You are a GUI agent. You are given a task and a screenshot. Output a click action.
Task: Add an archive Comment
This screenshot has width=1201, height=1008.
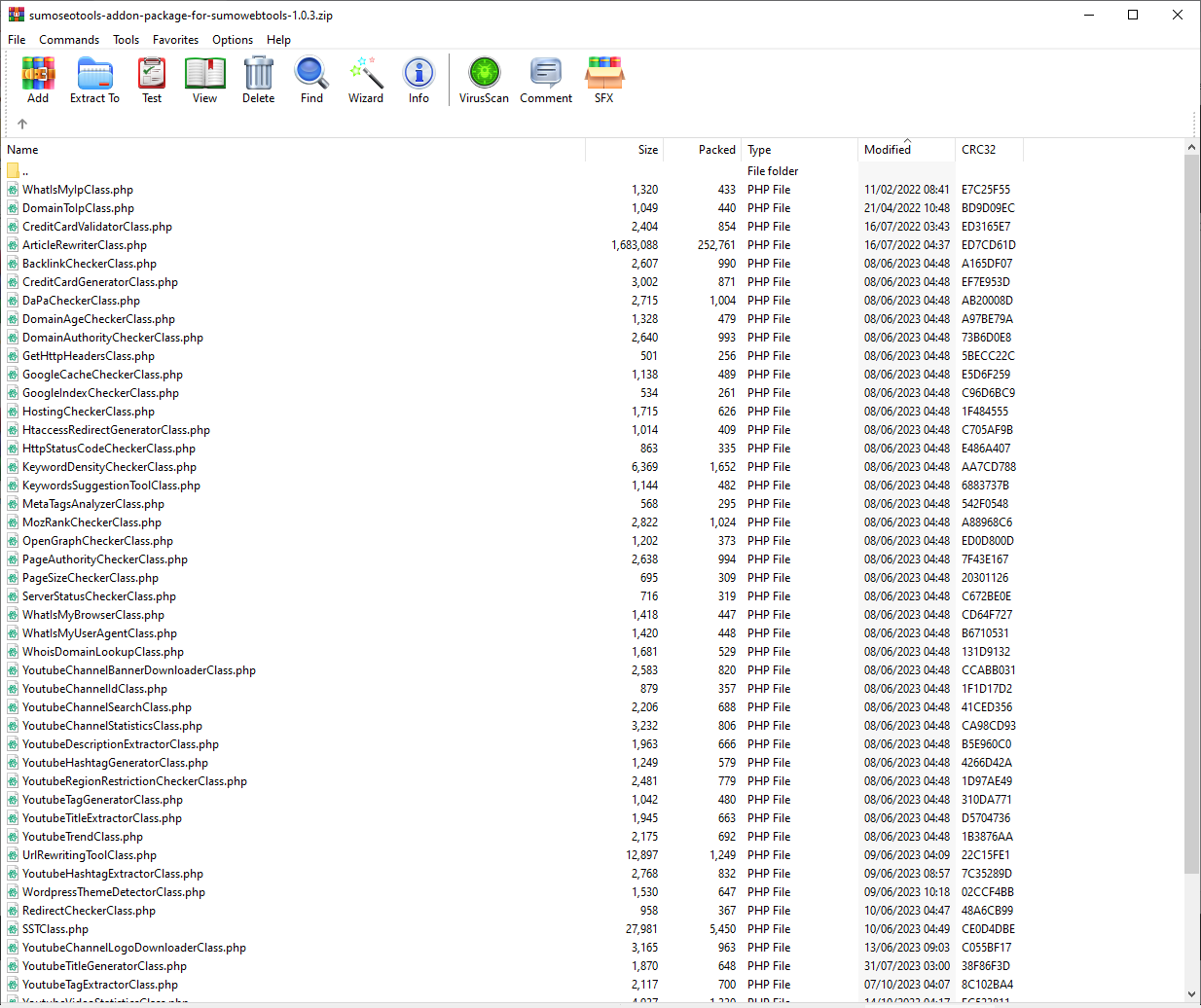coord(546,79)
